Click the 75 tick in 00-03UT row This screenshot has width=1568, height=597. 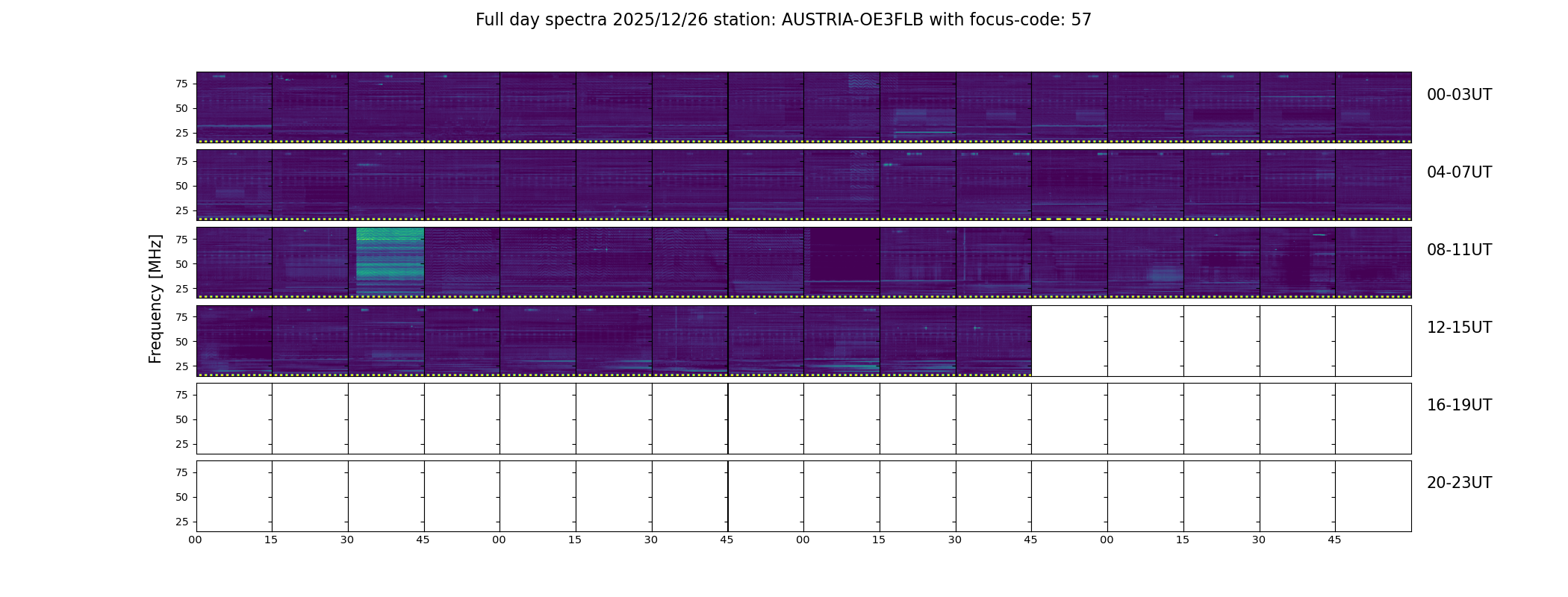click(x=181, y=84)
